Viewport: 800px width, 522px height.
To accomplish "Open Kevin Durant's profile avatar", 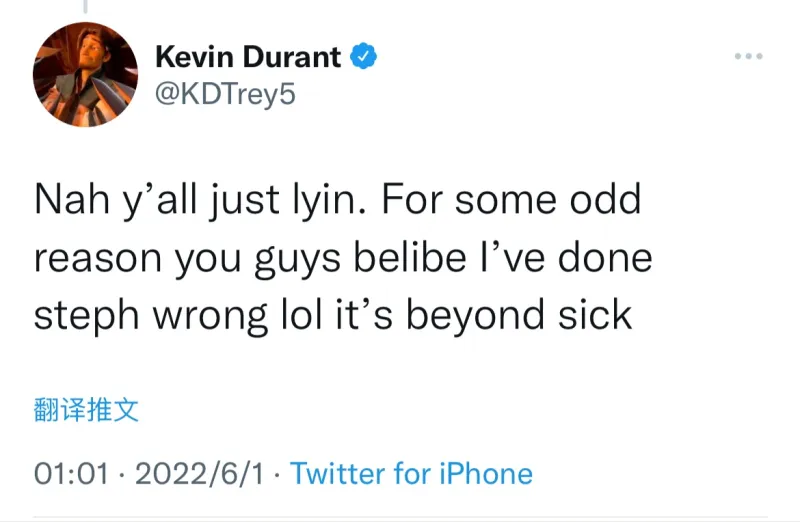I will coord(85,75).
